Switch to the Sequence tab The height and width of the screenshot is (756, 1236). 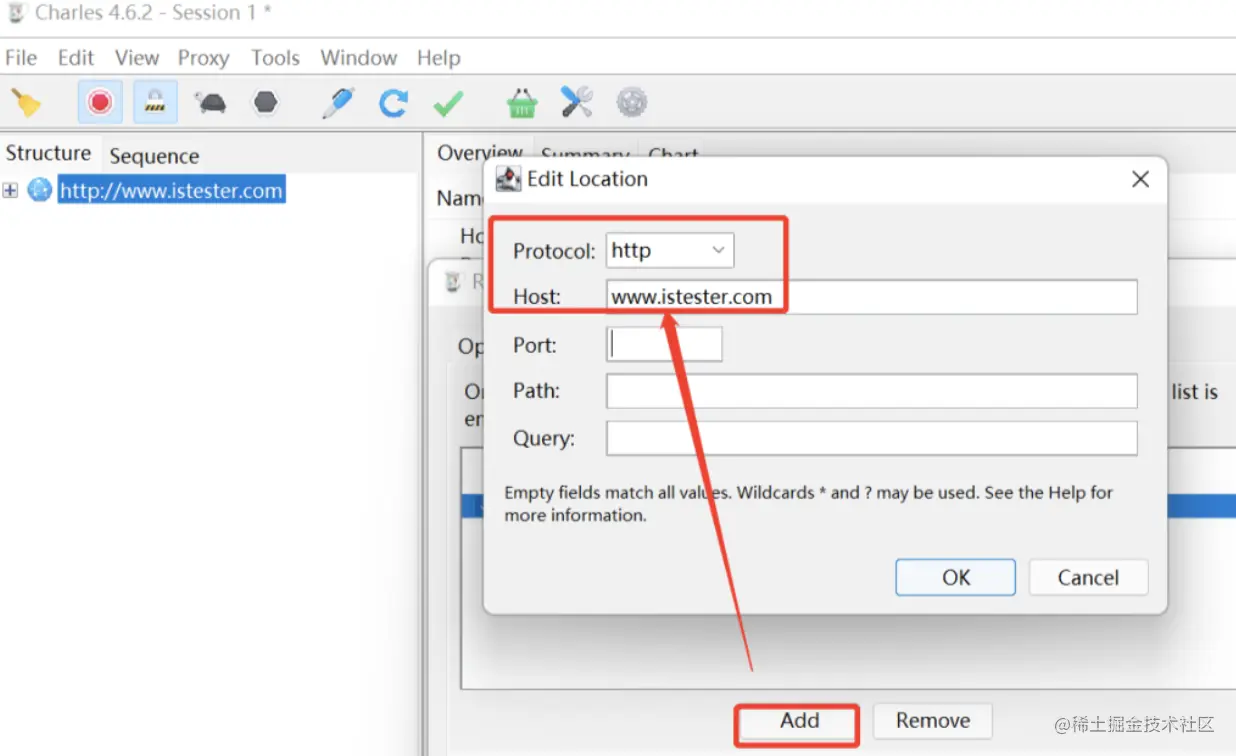click(x=154, y=155)
